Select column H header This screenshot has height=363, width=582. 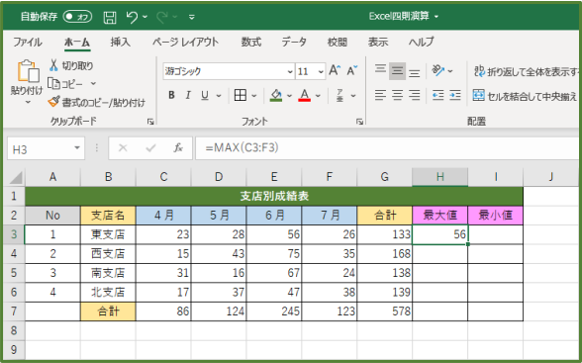click(x=440, y=177)
